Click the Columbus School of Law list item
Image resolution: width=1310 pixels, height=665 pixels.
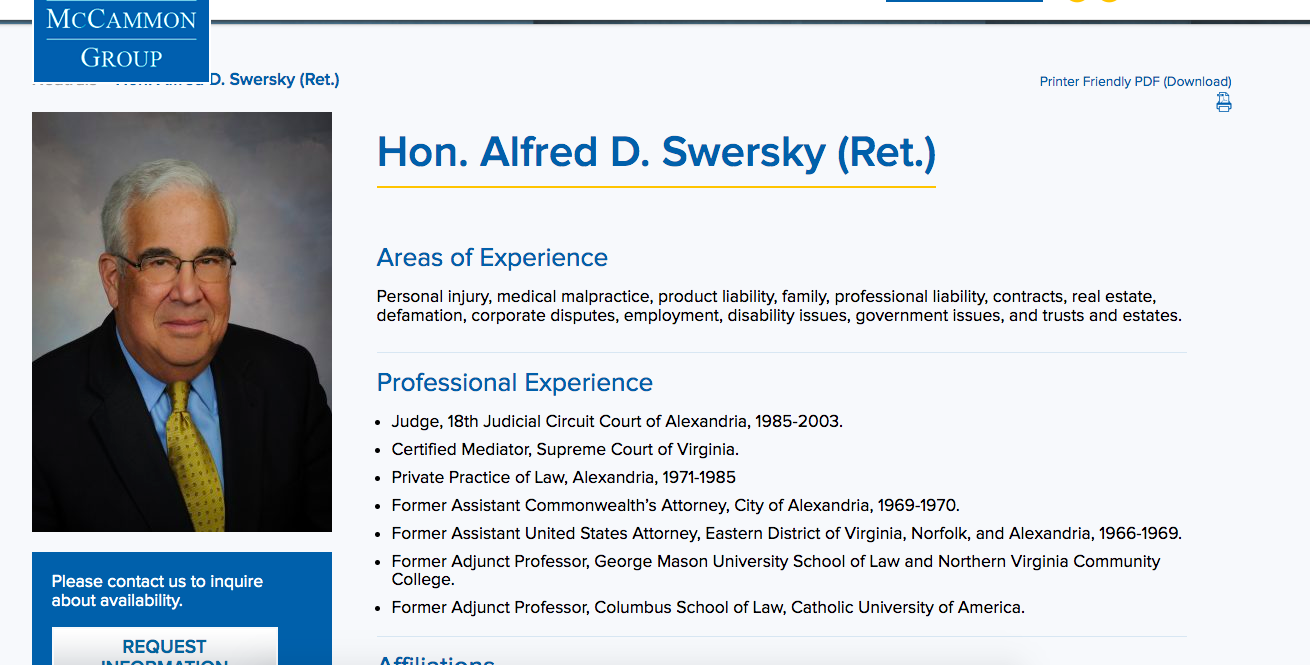pos(708,608)
